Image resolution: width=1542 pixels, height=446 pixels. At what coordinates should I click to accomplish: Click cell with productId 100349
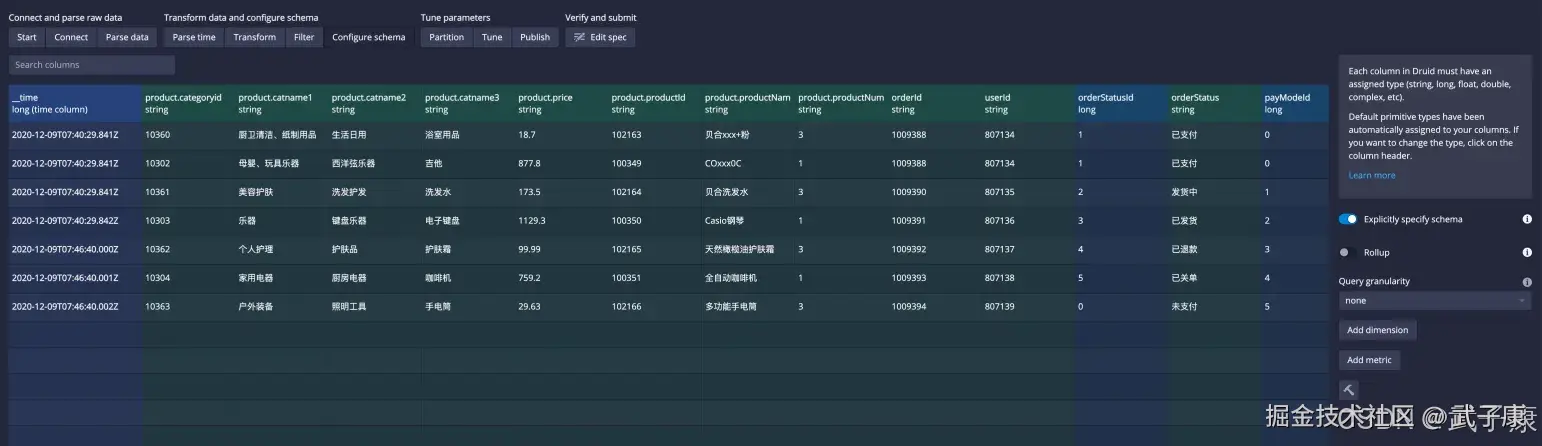(654, 163)
